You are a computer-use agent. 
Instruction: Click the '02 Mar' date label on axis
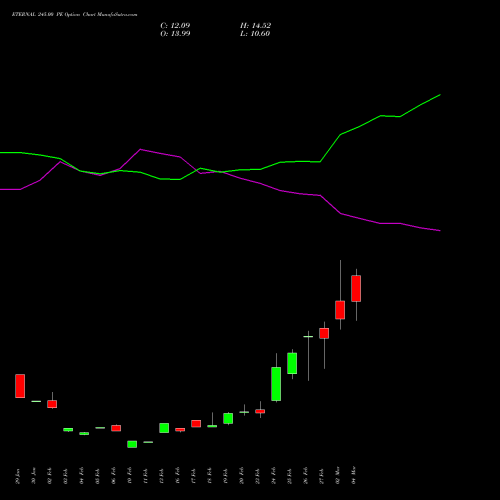click(x=338, y=475)
